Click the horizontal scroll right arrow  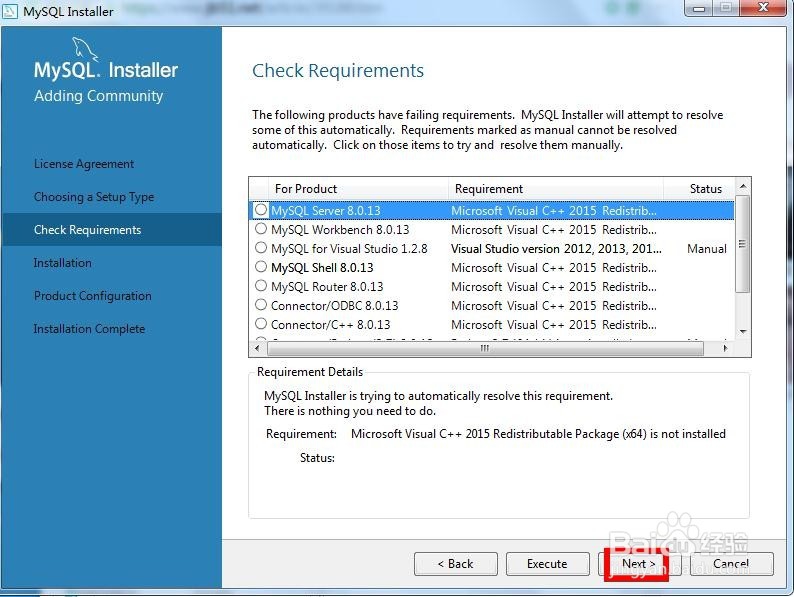click(x=725, y=348)
